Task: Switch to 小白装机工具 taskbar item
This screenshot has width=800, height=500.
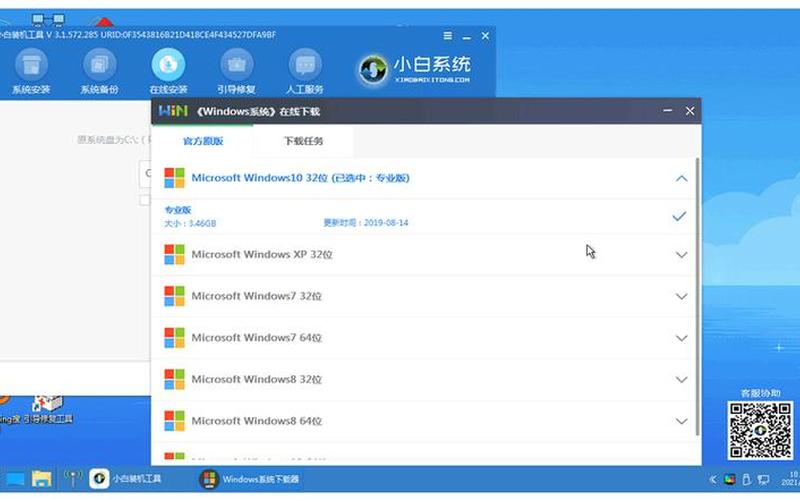Action: click(x=126, y=479)
